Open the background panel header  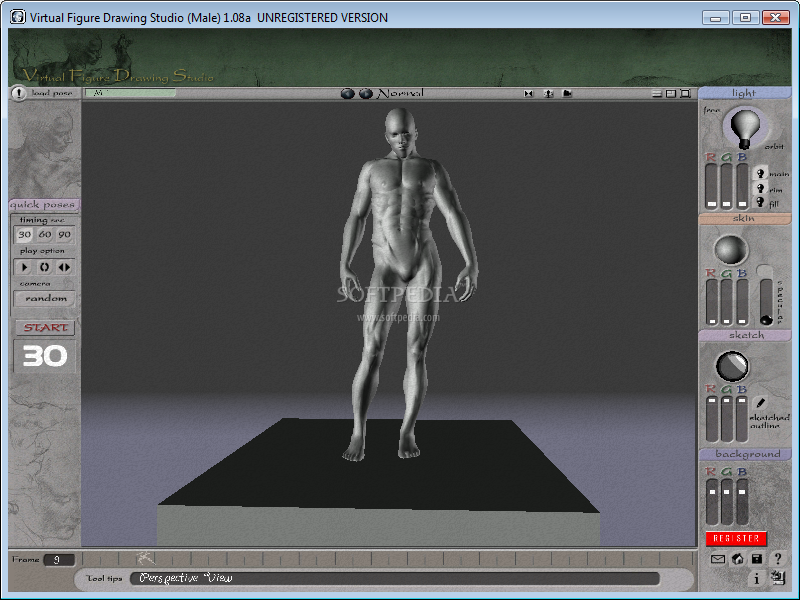pos(744,454)
